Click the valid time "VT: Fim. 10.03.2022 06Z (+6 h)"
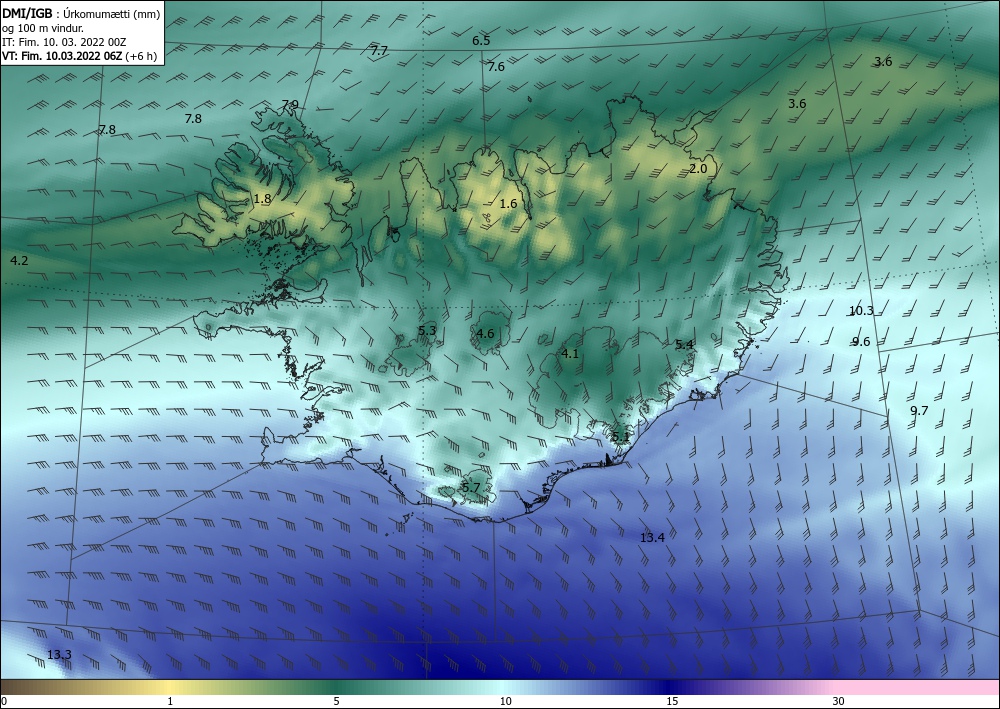Screen dimensions: 1000x709 pyautogui.click(x=80, y=55)
